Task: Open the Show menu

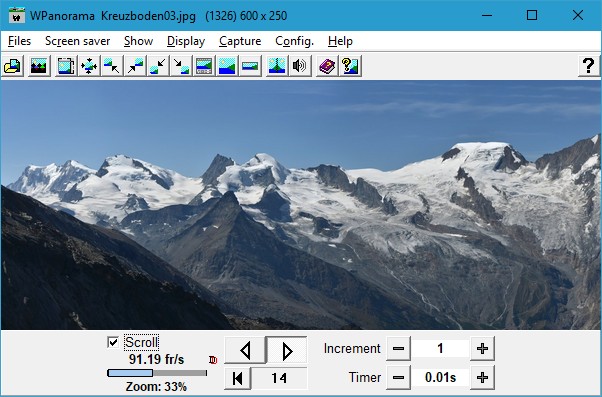Action: (139, 41)
